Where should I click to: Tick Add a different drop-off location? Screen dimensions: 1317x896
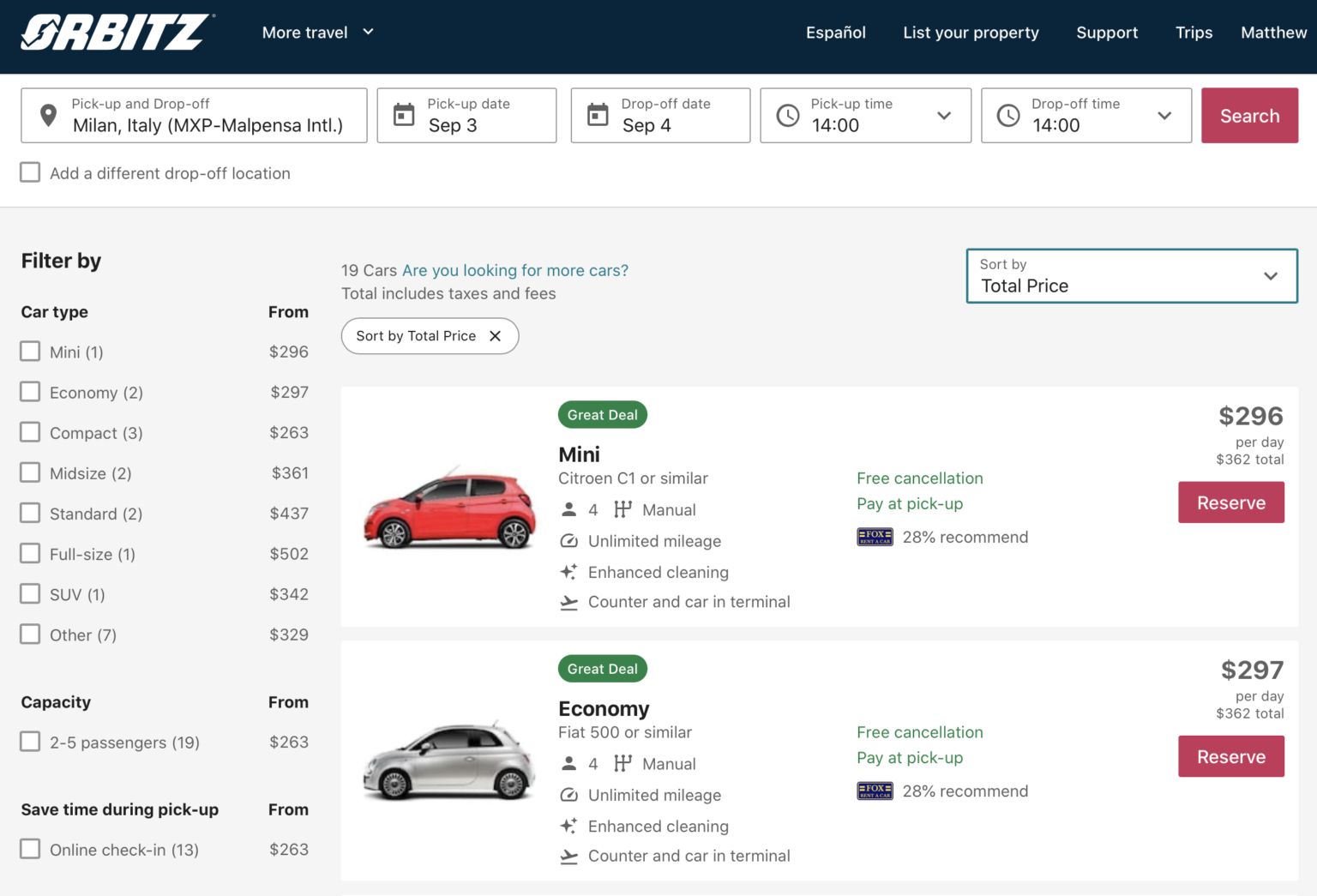click(31, 172)
